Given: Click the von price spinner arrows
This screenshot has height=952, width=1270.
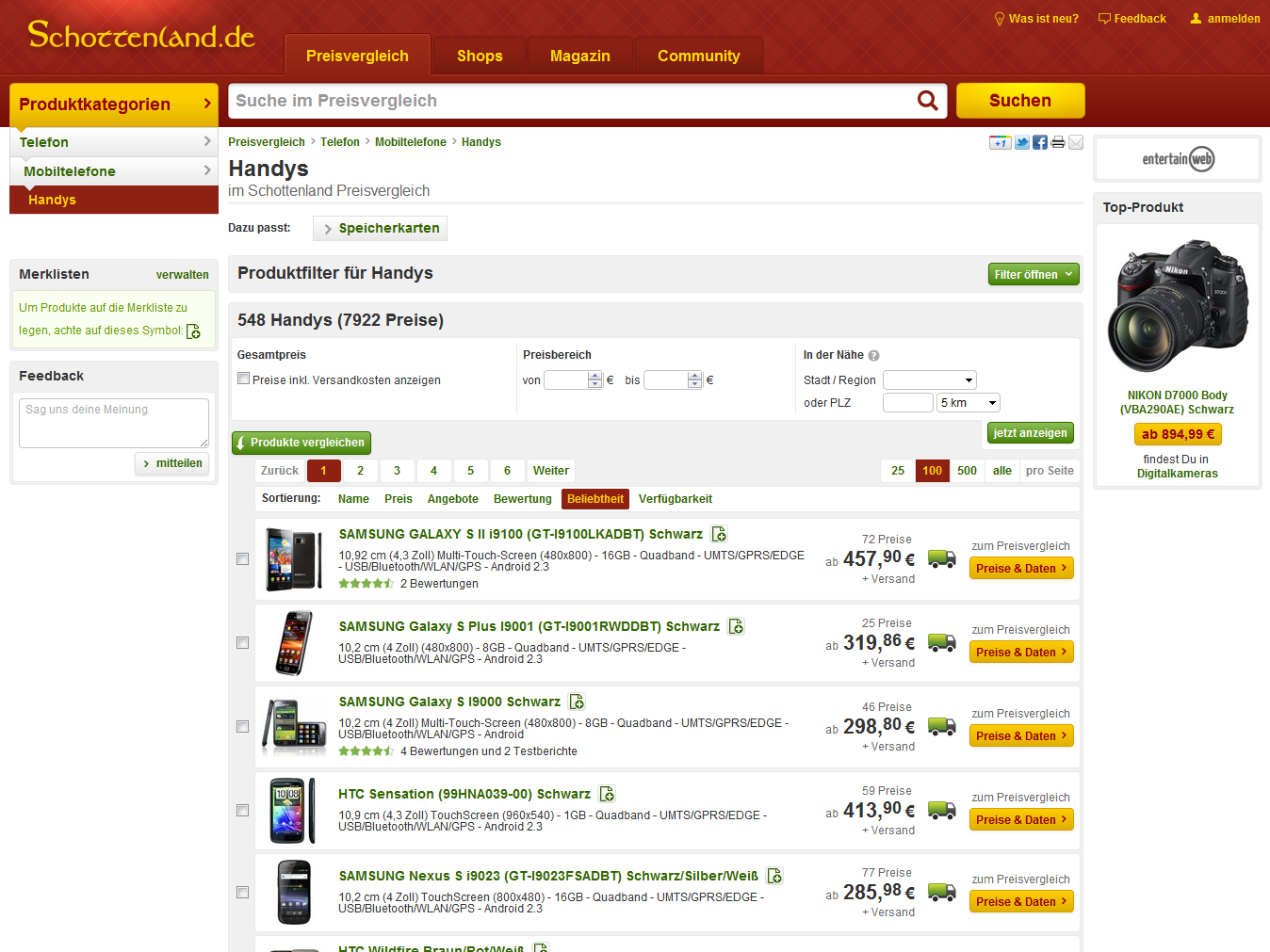Looking at the screenshot, I should pyautogui.click(x=594, y=380).
